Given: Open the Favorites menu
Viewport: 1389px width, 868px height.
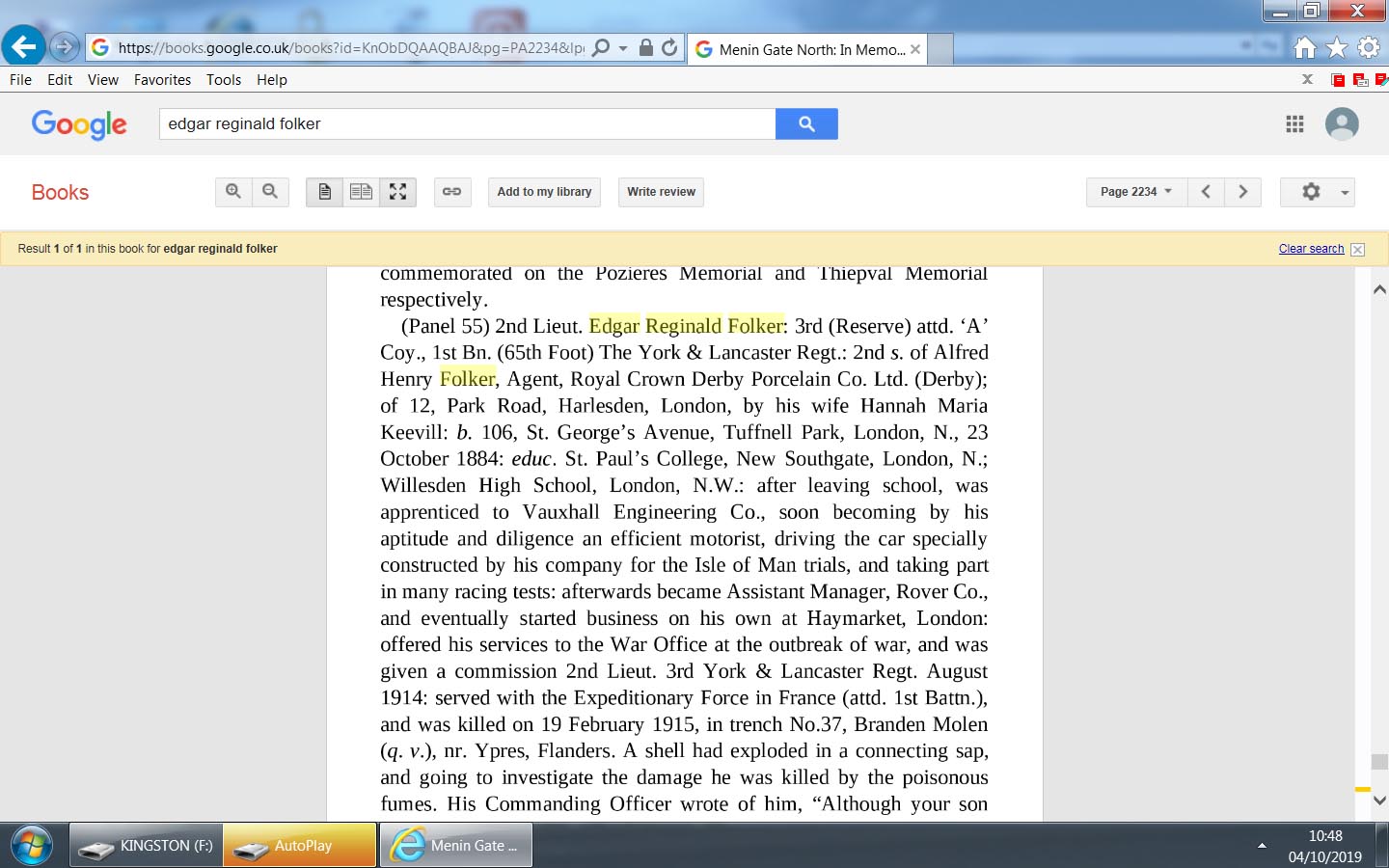Looking at the screenshot, I should [162, 80].
